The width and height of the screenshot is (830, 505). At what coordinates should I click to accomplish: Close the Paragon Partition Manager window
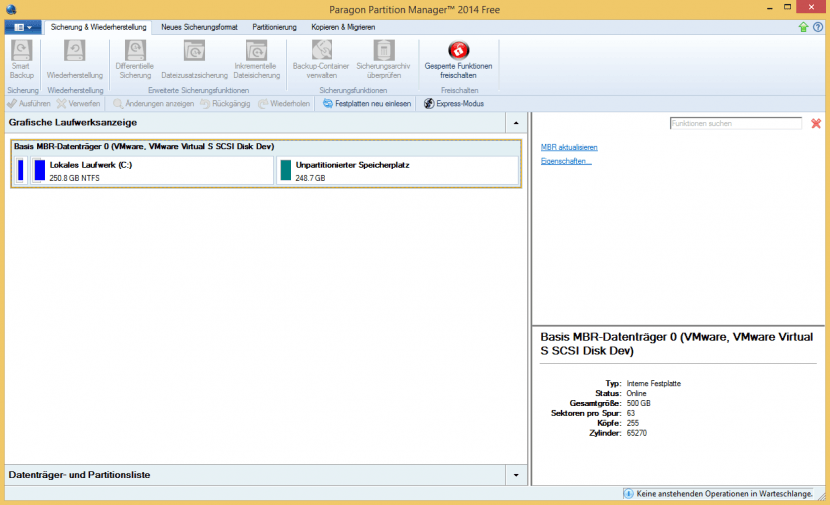click(811, 7)
